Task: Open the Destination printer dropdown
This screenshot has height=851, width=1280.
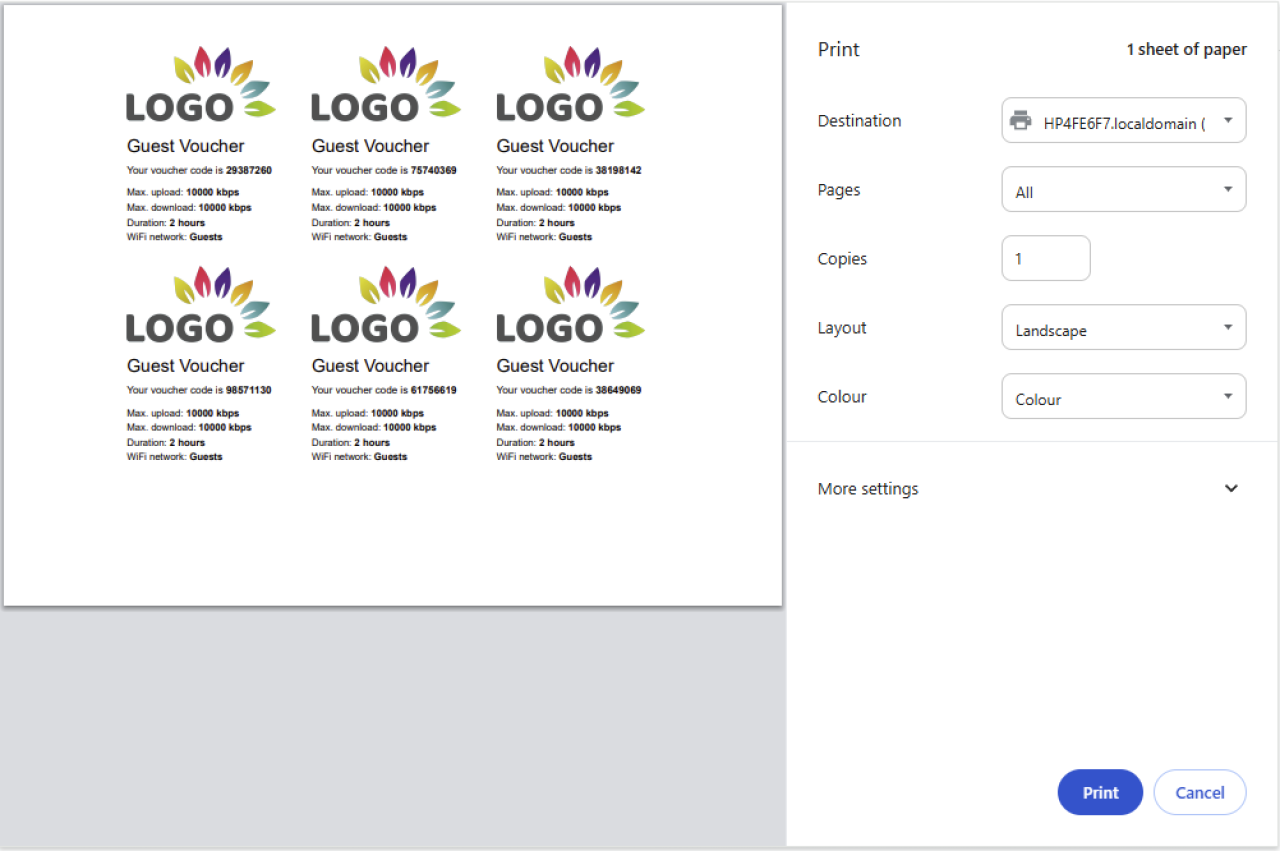Action: point(1123,121)
